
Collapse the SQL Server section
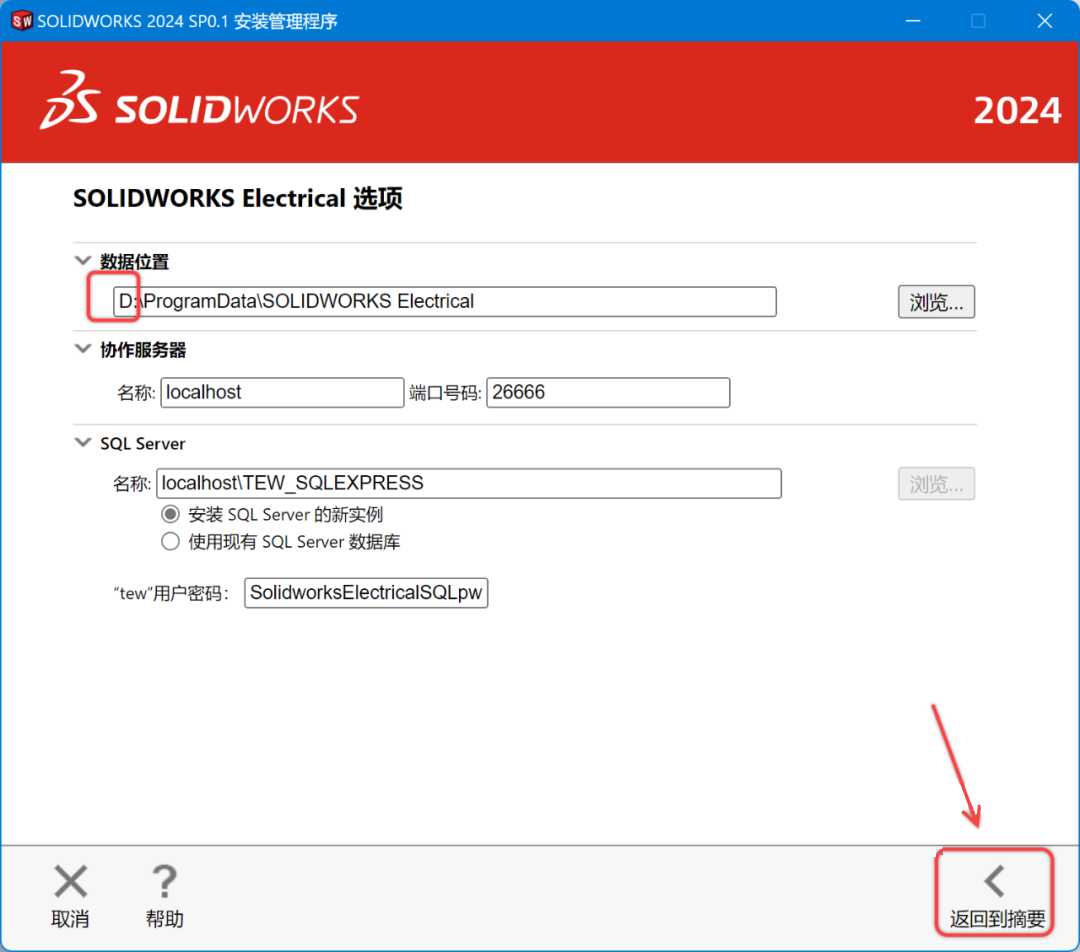click(83, 443)
